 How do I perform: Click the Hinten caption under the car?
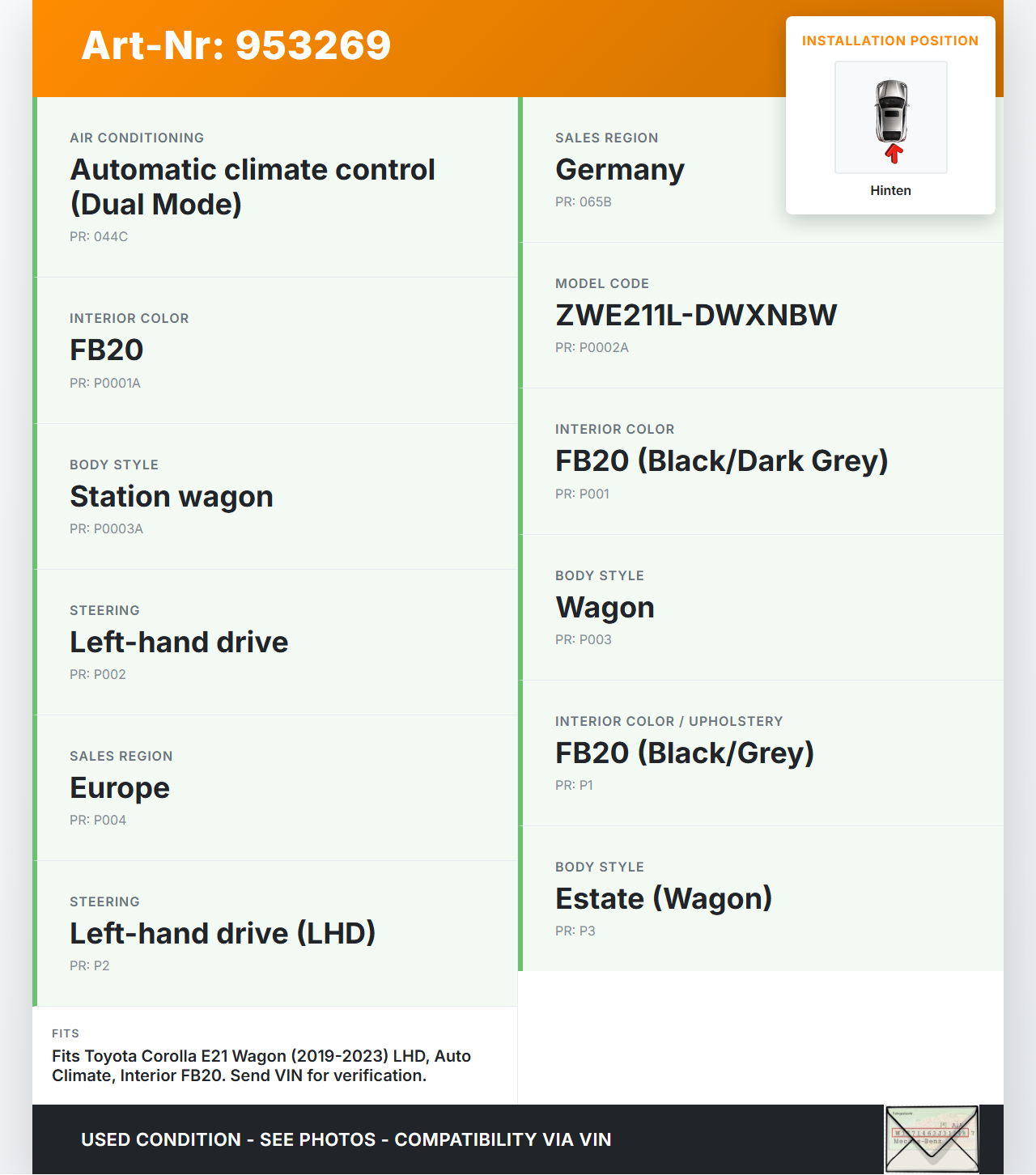[890, 190]
